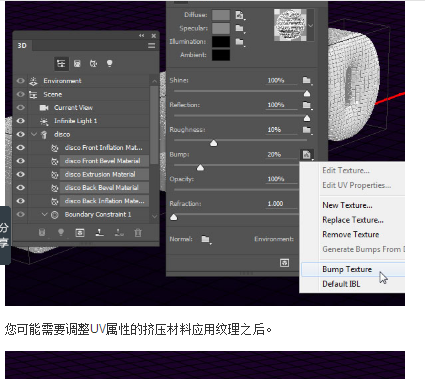Viewport: 425px width, 379px height.
Task: Select the whole scene filter icon in 3D panel
Action: tap(61, 63)
